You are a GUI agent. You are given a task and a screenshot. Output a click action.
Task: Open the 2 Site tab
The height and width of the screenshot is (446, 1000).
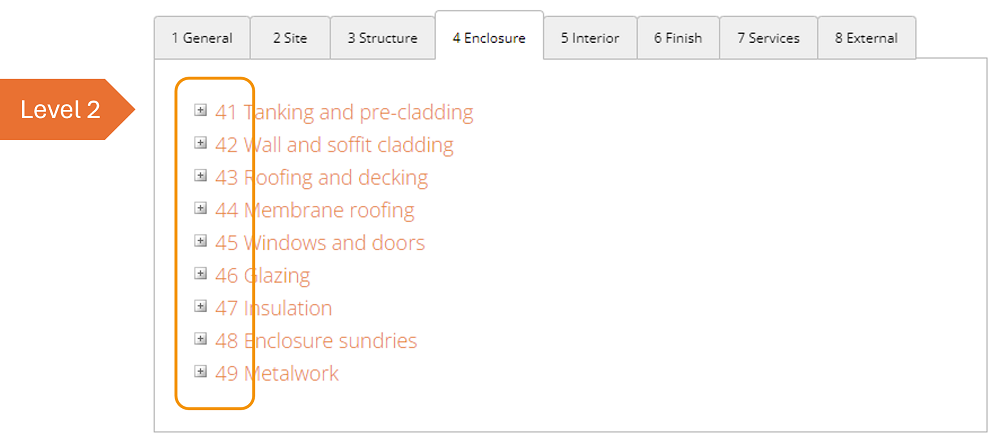(x=290, y=38)
